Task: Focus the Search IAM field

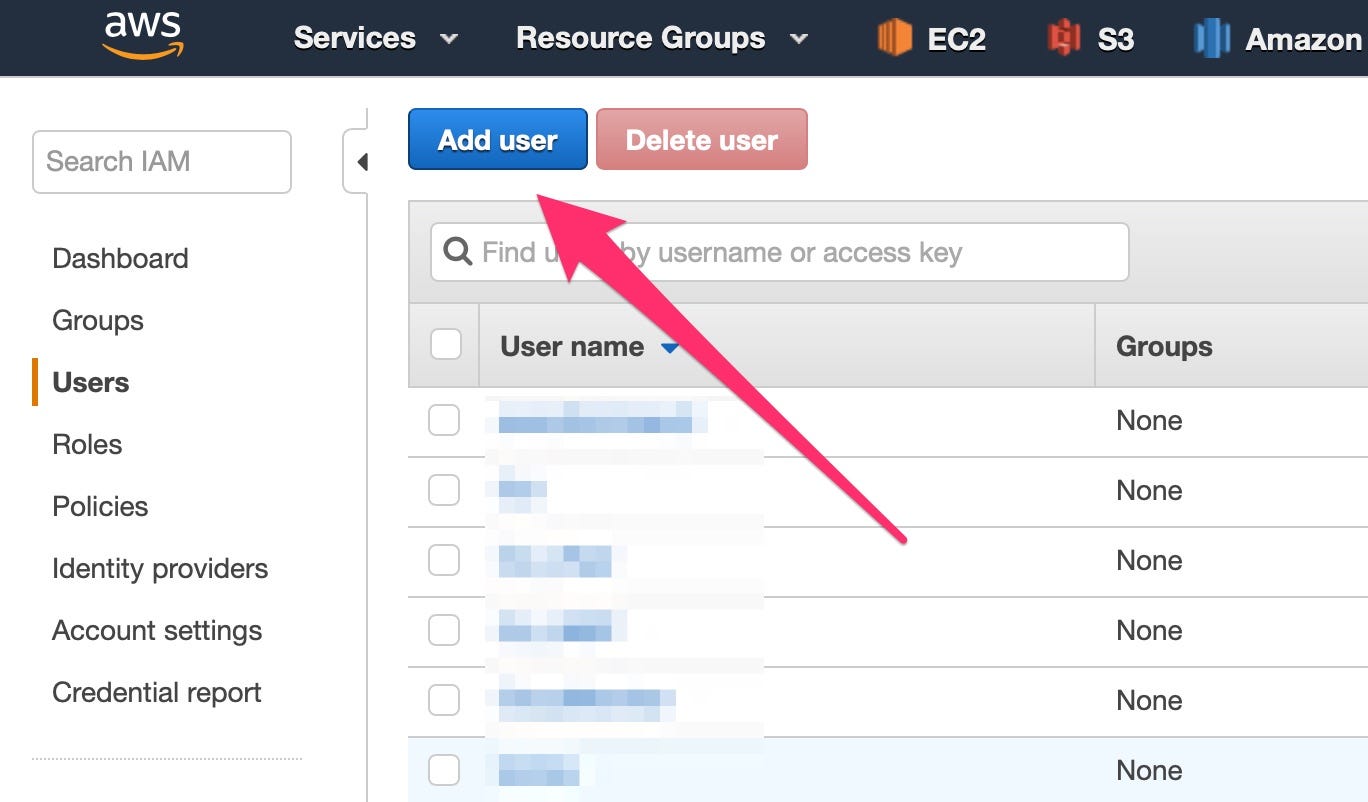Action: click(162, 161)
